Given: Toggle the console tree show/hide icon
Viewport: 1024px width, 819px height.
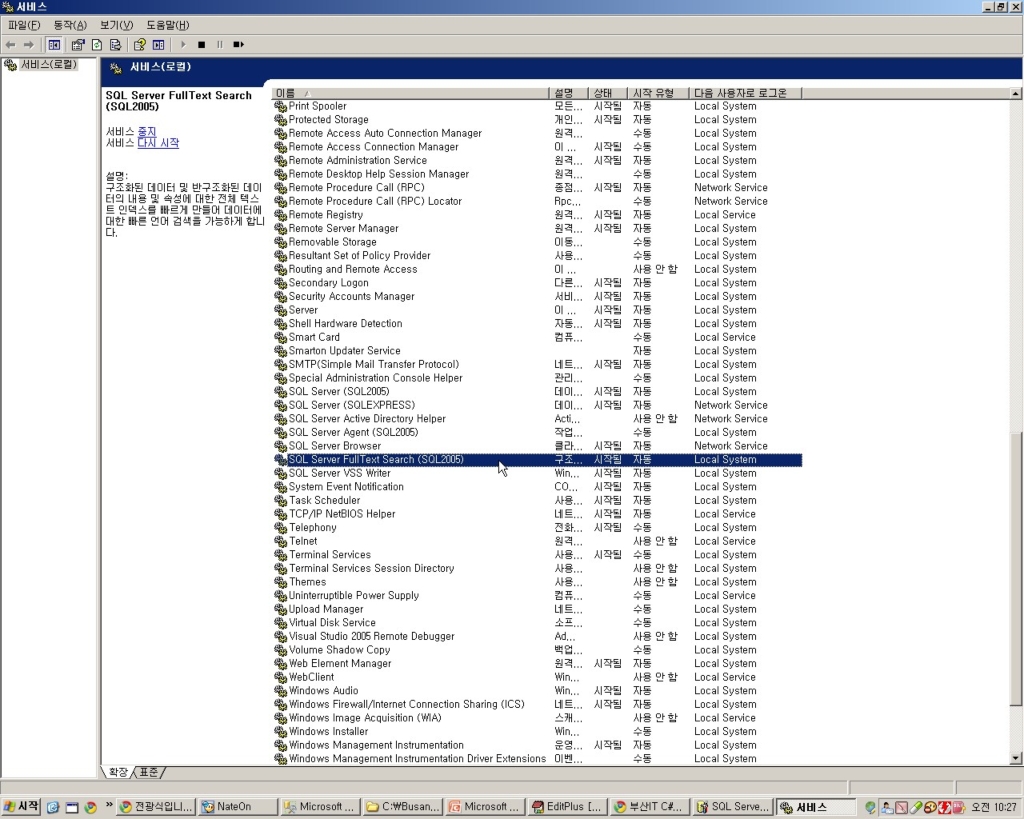Looking at the screenshot, I should coord(54,44).
